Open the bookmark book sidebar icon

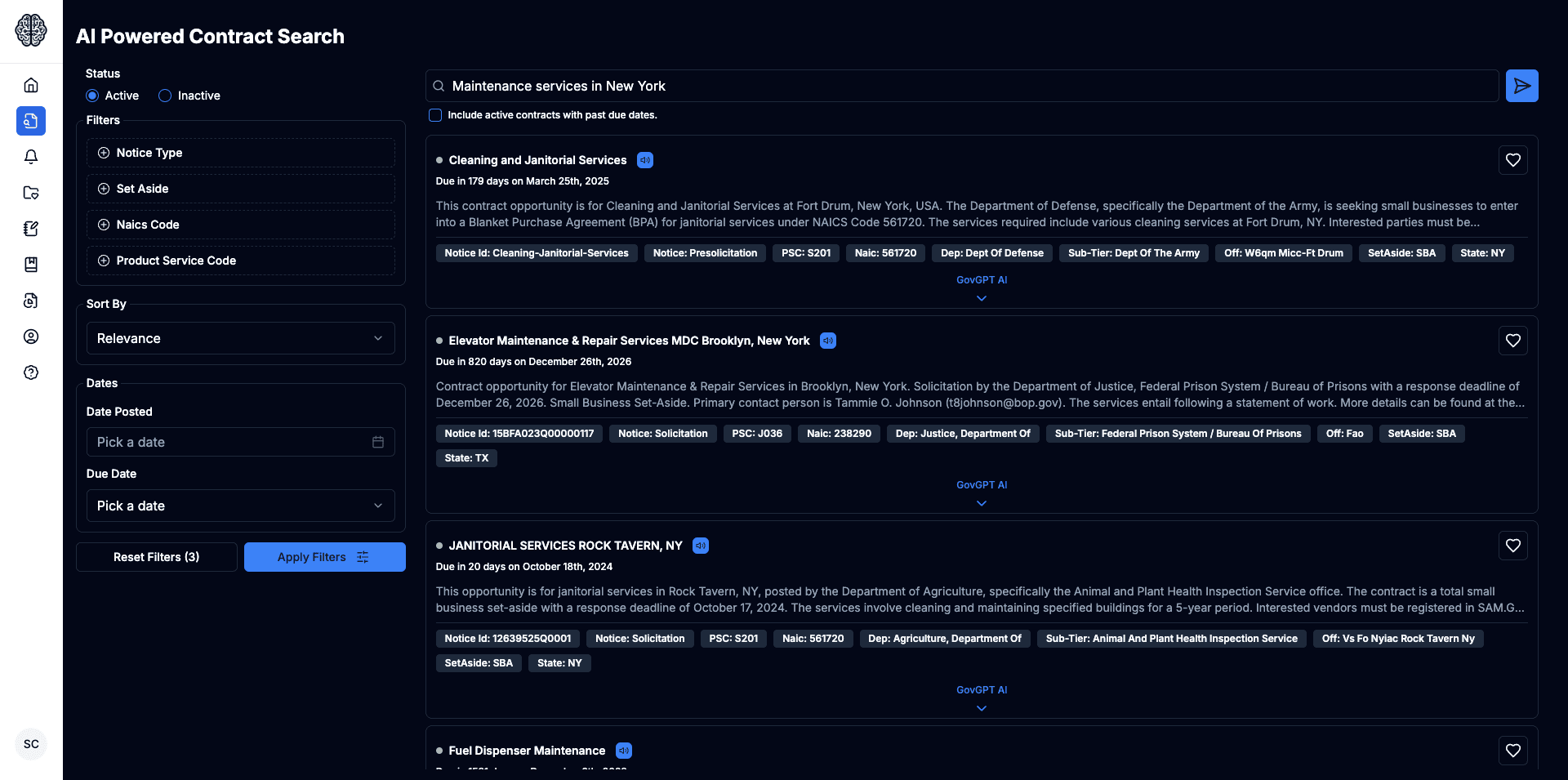(31, 265)
